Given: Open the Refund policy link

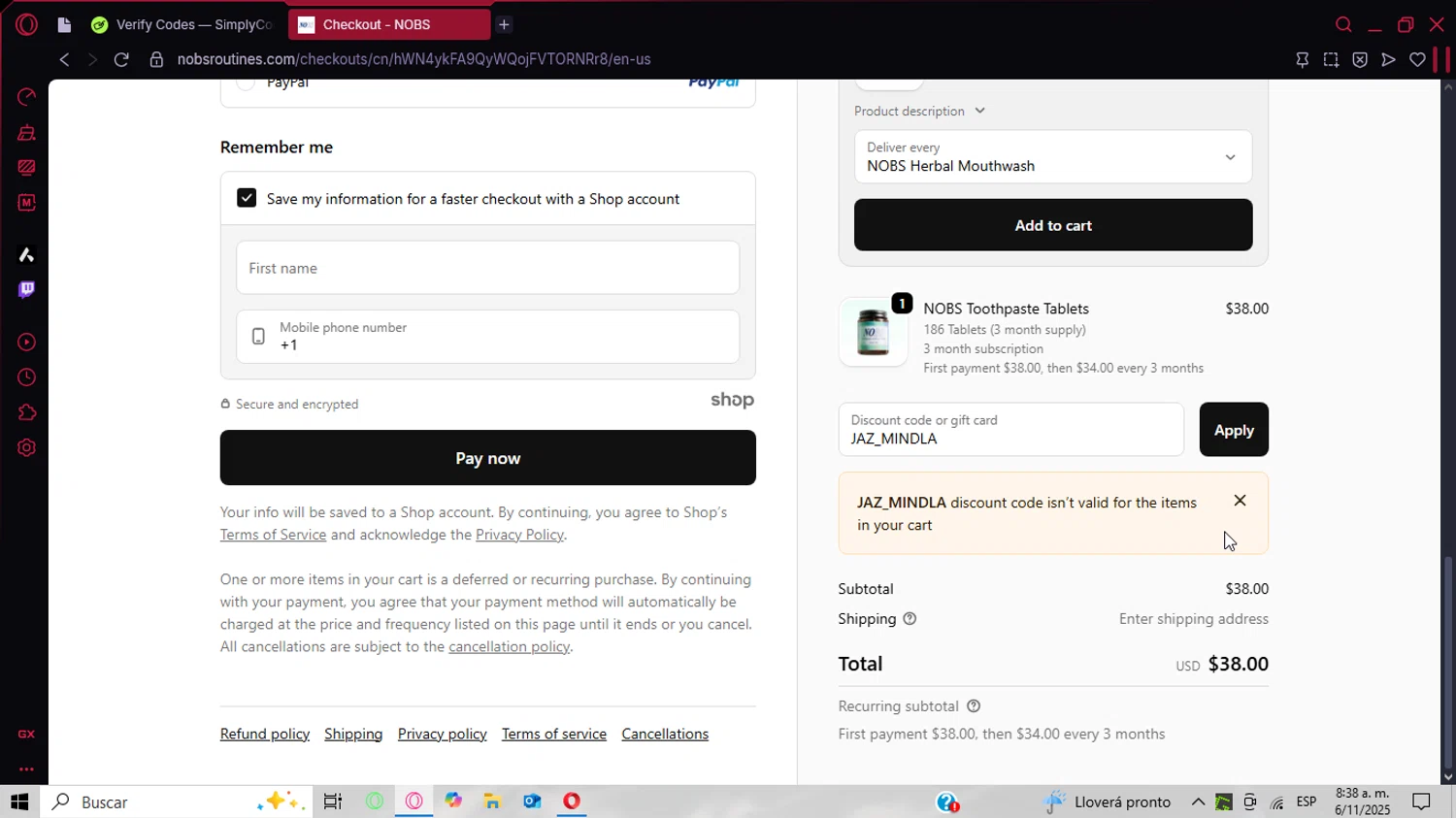Looking at the screenshot, I should (x=265, y=734).
